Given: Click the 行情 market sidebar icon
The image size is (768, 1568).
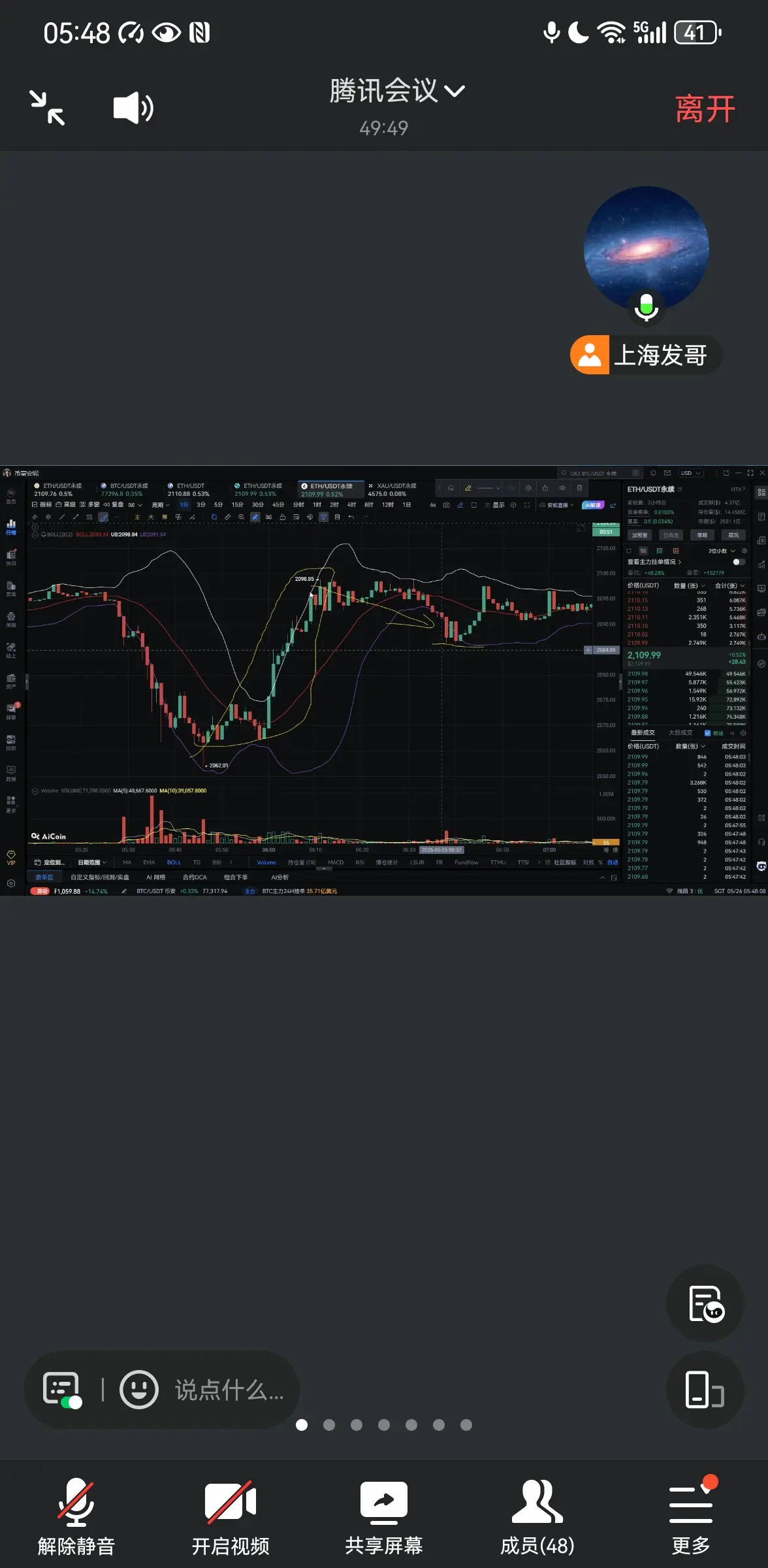Looking at the screenshot, I should [x=11, y=527].
